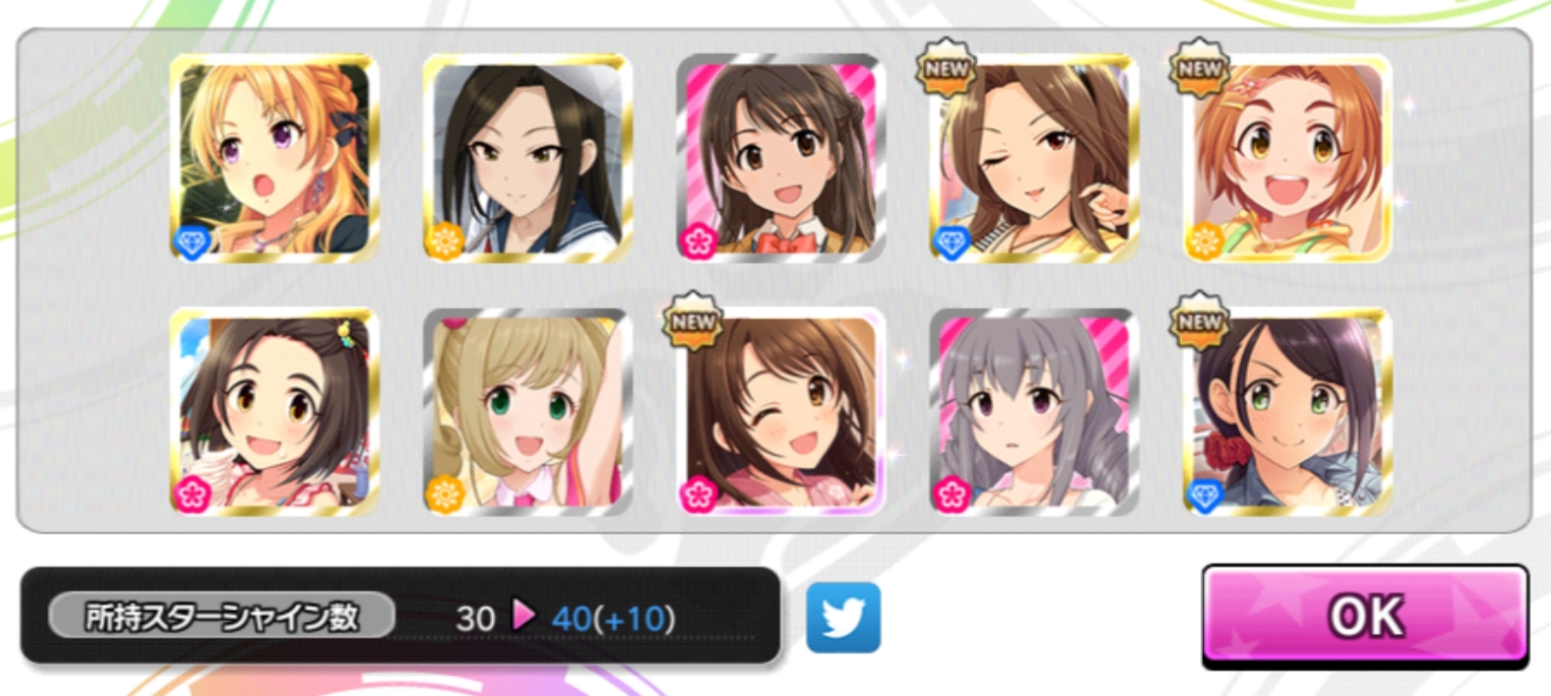Open the black bob-haired idol with hair clip

coord(274,411)
